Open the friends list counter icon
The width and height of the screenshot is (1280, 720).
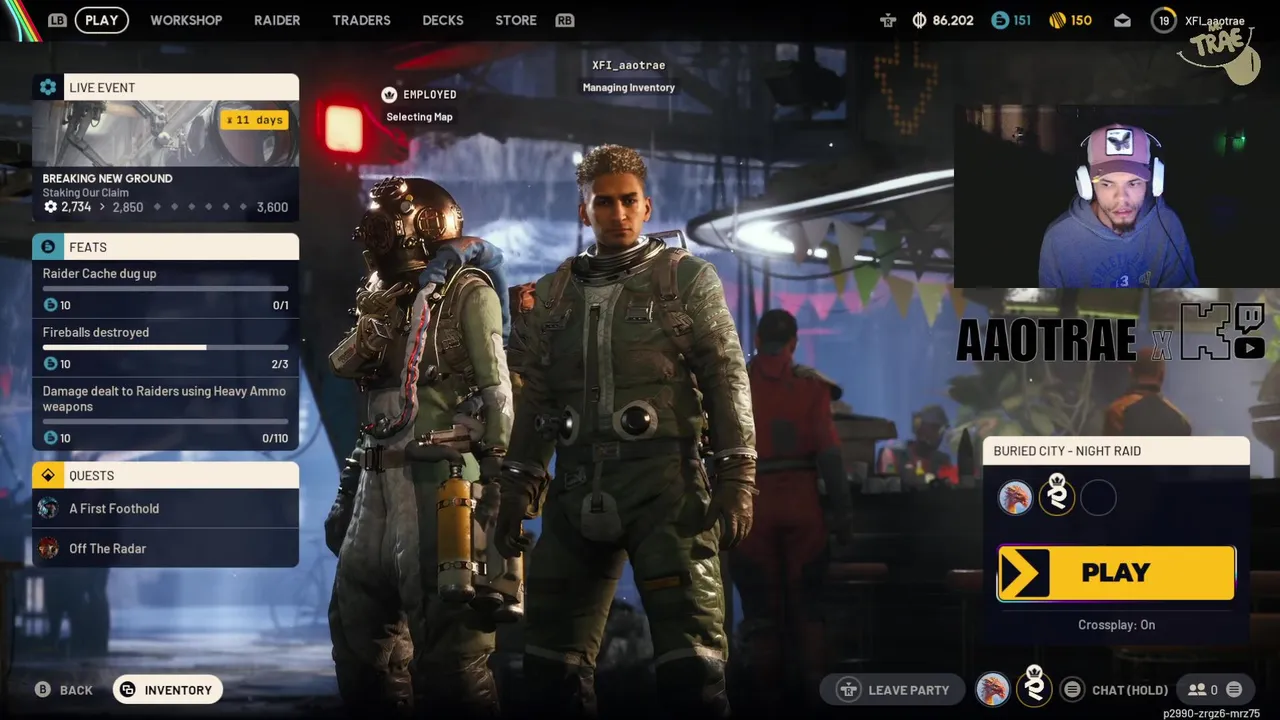click(x=1202, y=689)
